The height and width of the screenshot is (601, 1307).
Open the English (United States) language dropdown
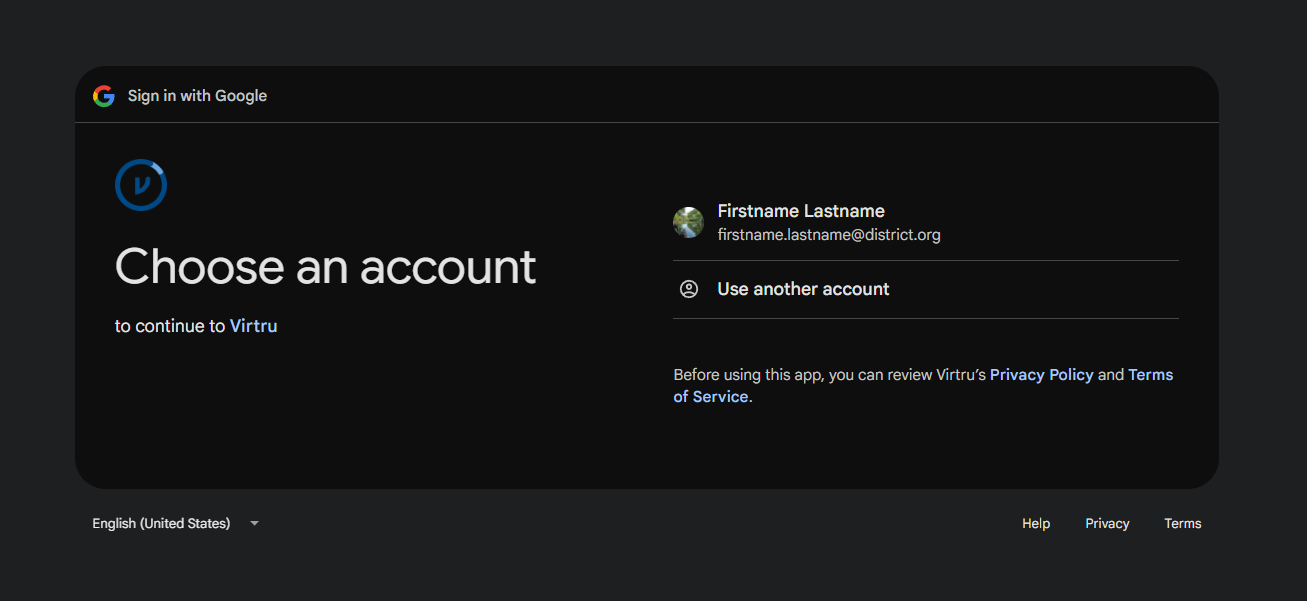(175, 523)
